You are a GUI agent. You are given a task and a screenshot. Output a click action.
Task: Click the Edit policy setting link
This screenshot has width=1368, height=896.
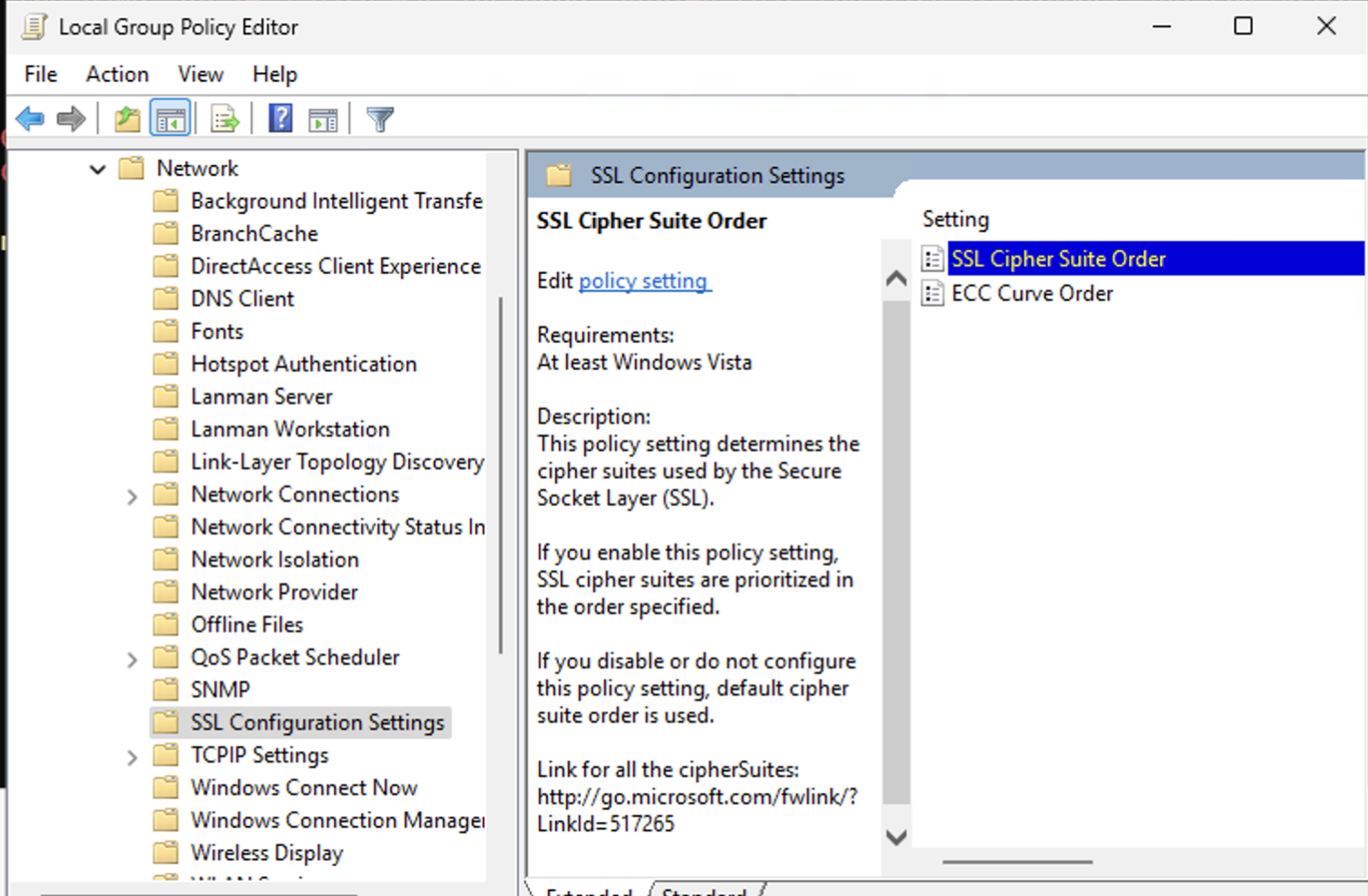point(643,281)
